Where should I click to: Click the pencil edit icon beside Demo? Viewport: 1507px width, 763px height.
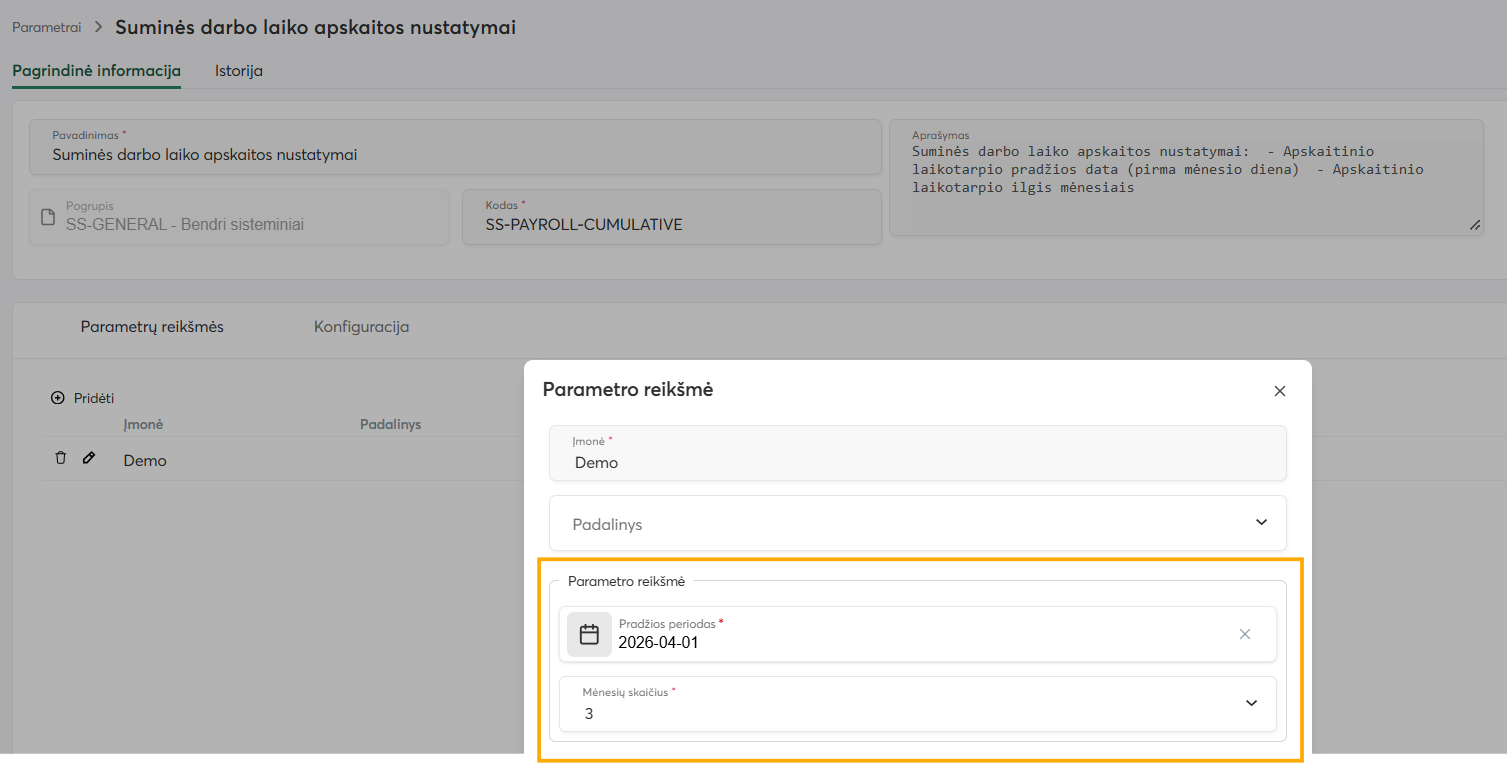click(x=89, y=458)
